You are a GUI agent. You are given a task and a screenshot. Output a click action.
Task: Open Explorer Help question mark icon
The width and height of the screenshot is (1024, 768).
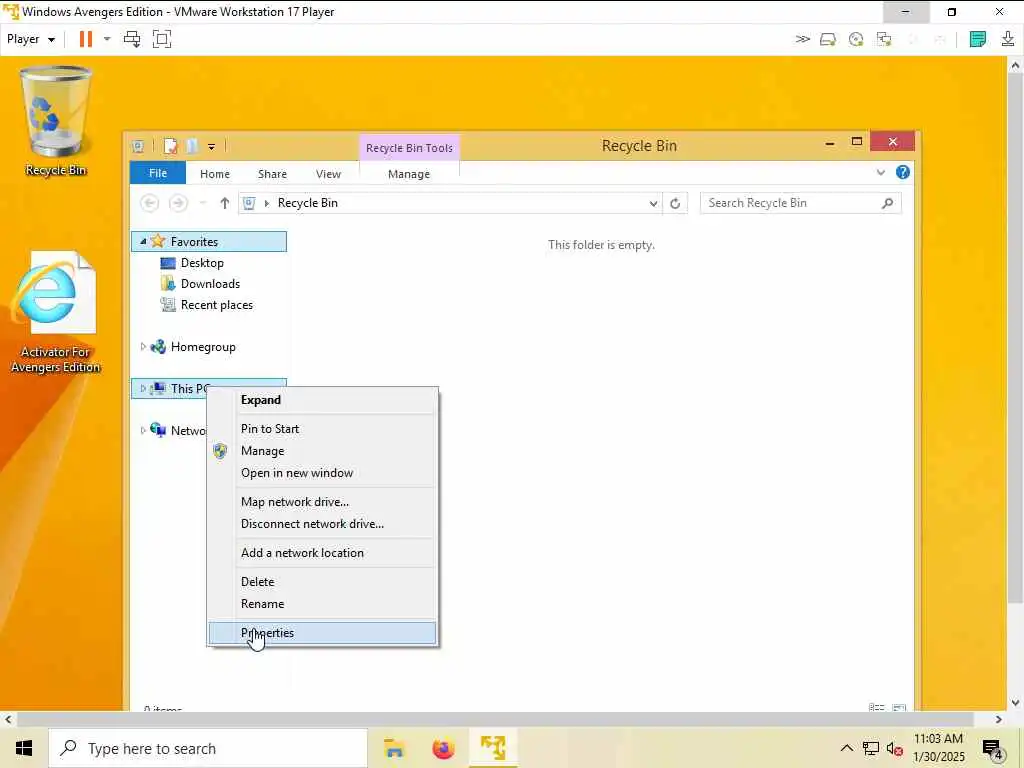(x=903, y=172)
